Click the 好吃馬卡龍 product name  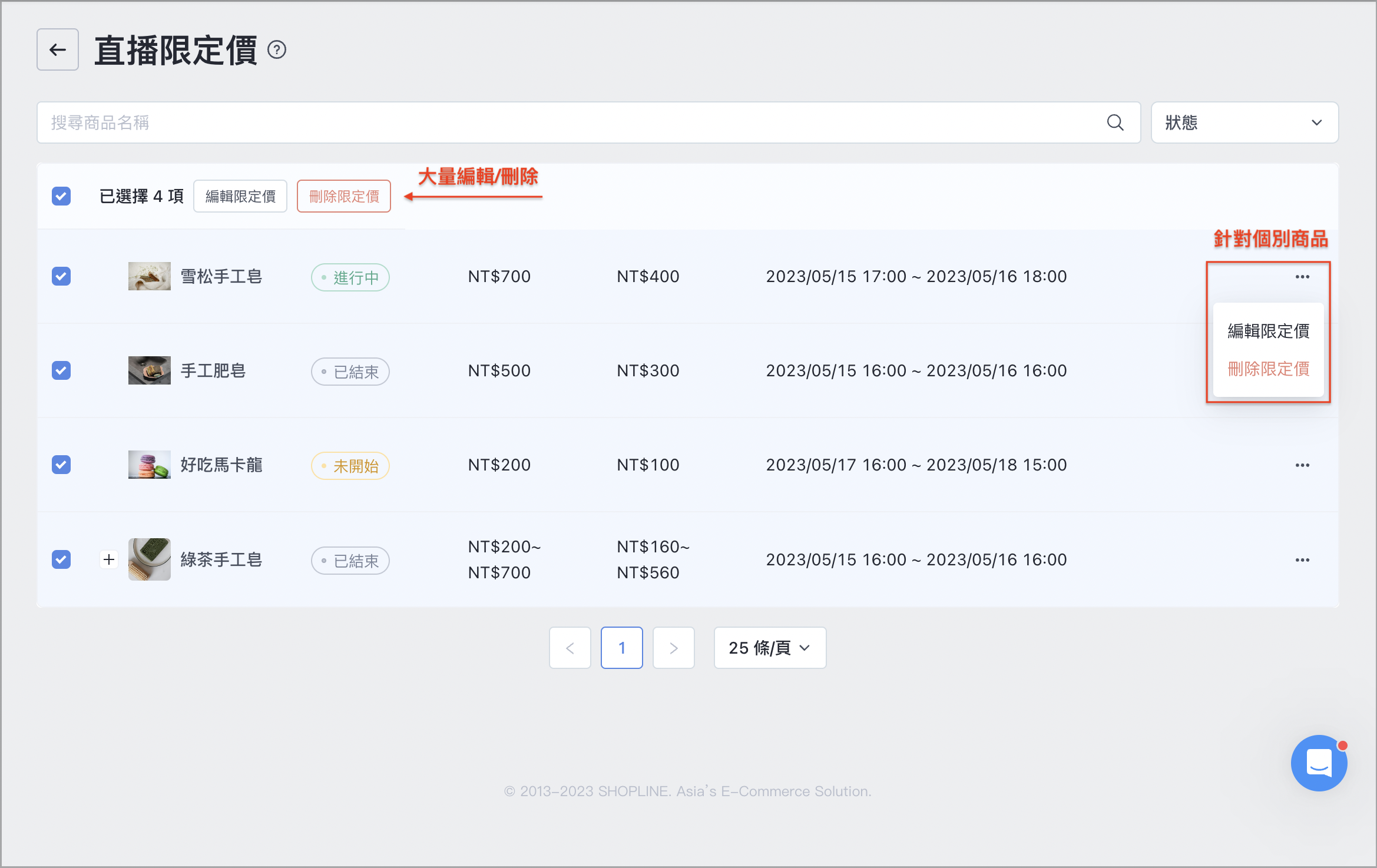point(221,465)
